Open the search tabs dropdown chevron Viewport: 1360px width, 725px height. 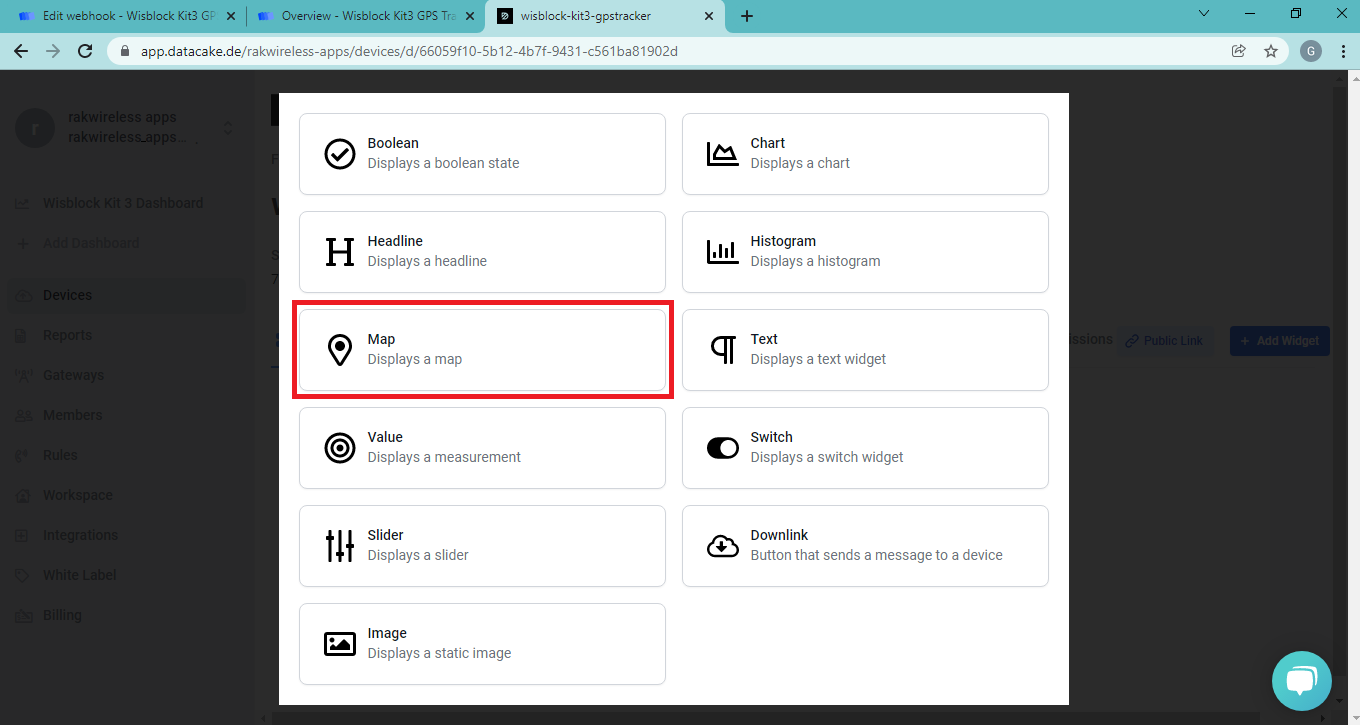tap(1203, 14)
